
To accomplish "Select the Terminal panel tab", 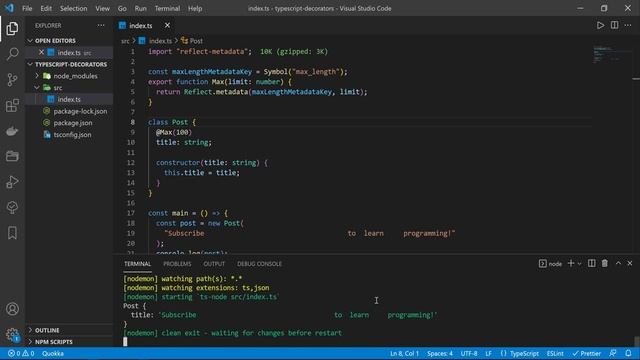I will pos(138,264).
